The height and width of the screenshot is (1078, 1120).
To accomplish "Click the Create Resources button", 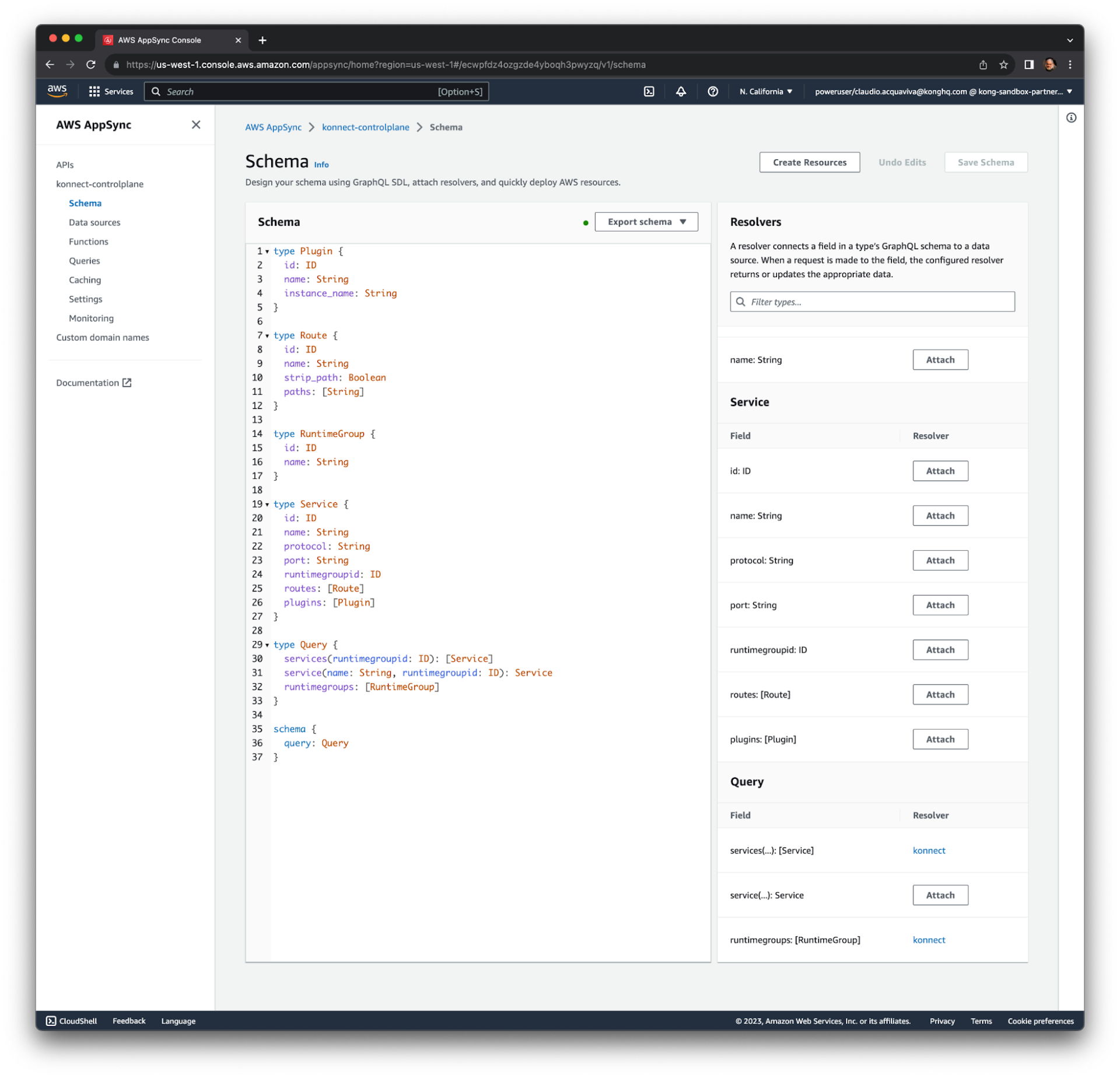I will point(809,162).
